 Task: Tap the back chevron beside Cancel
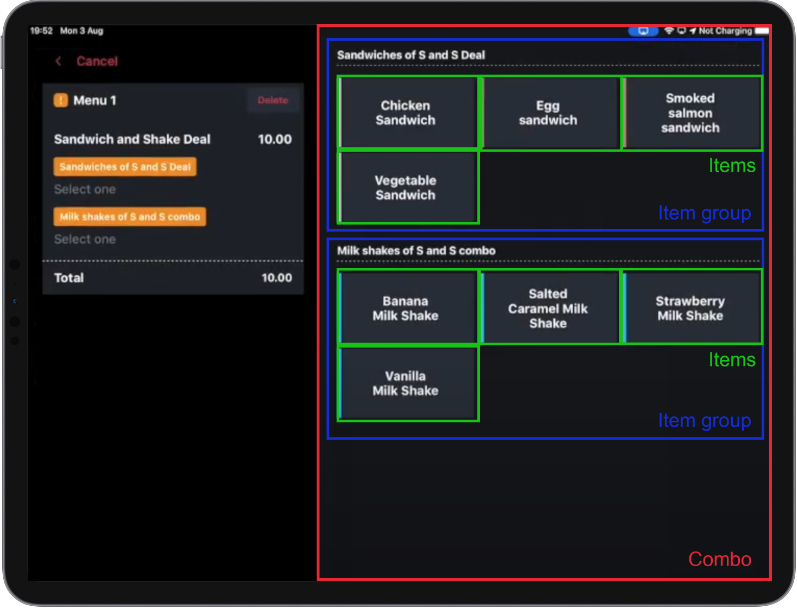pos(59,62)
